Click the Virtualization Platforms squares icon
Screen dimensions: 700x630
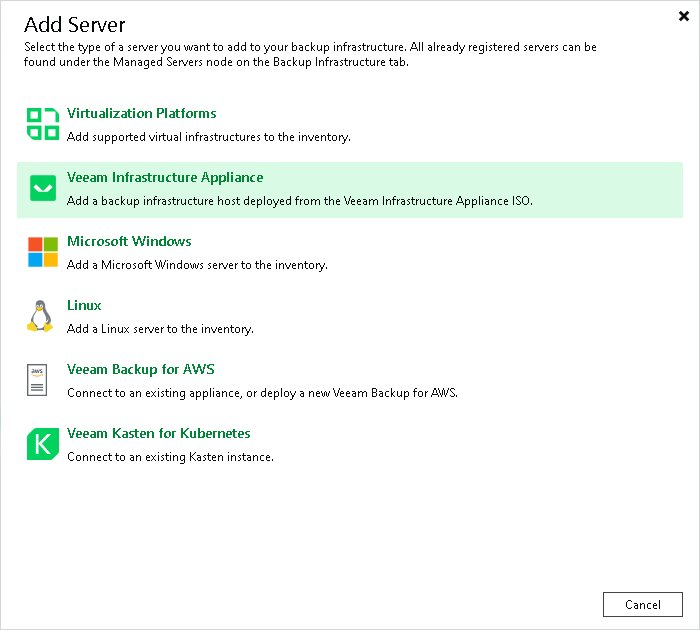(43, 124)
